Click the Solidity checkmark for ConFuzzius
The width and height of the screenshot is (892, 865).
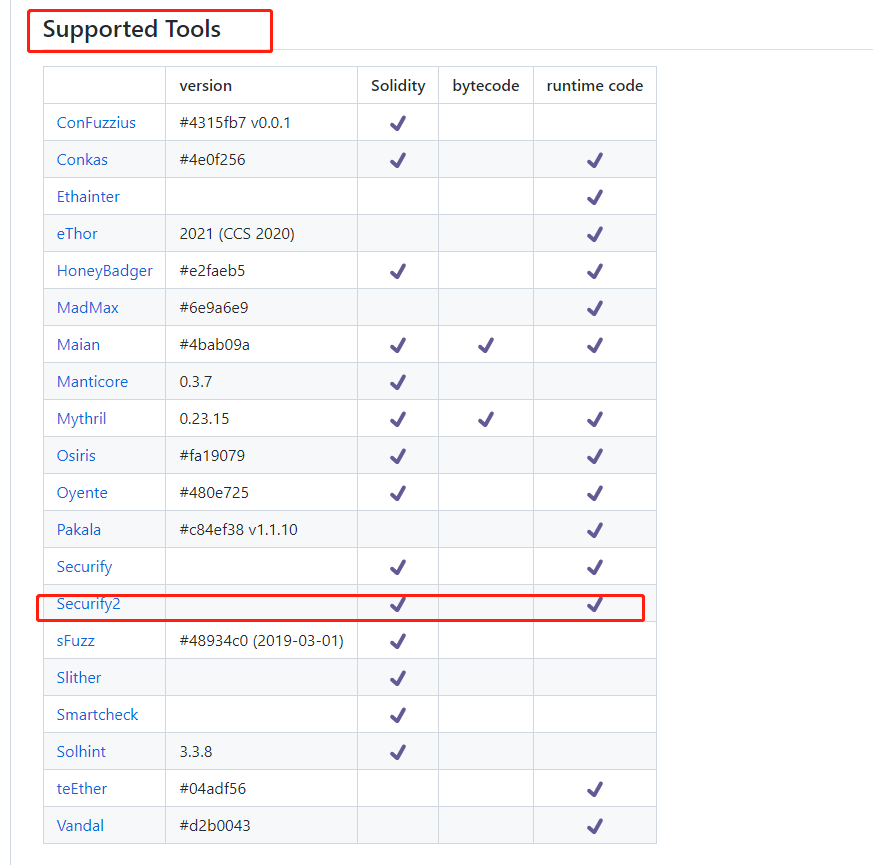(397, 122)
